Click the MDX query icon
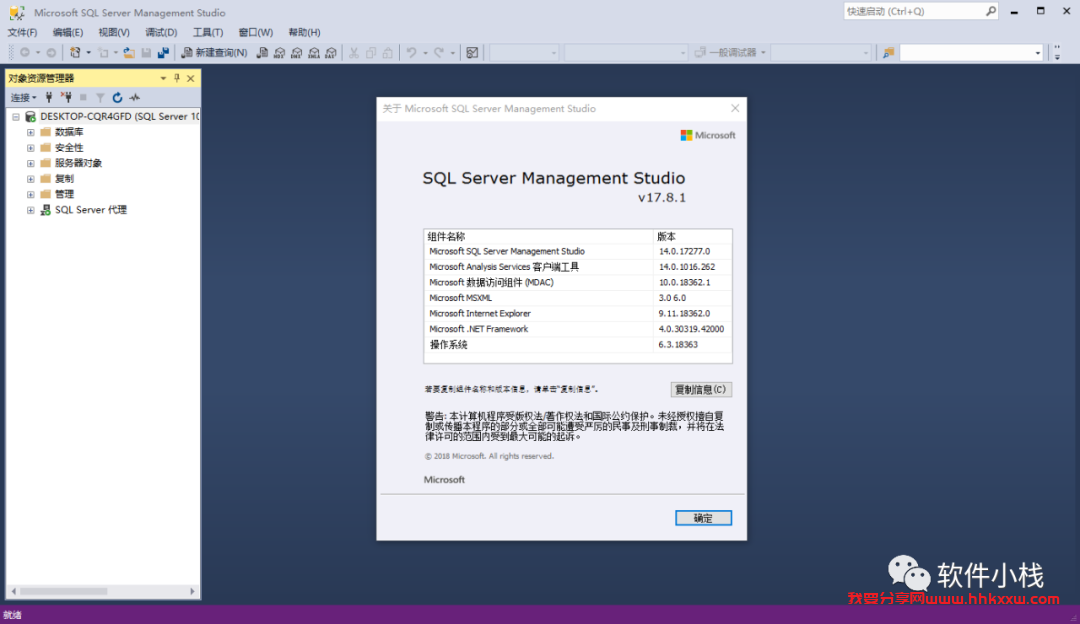This screenshot has width=1080, height=624. [280, 52]
